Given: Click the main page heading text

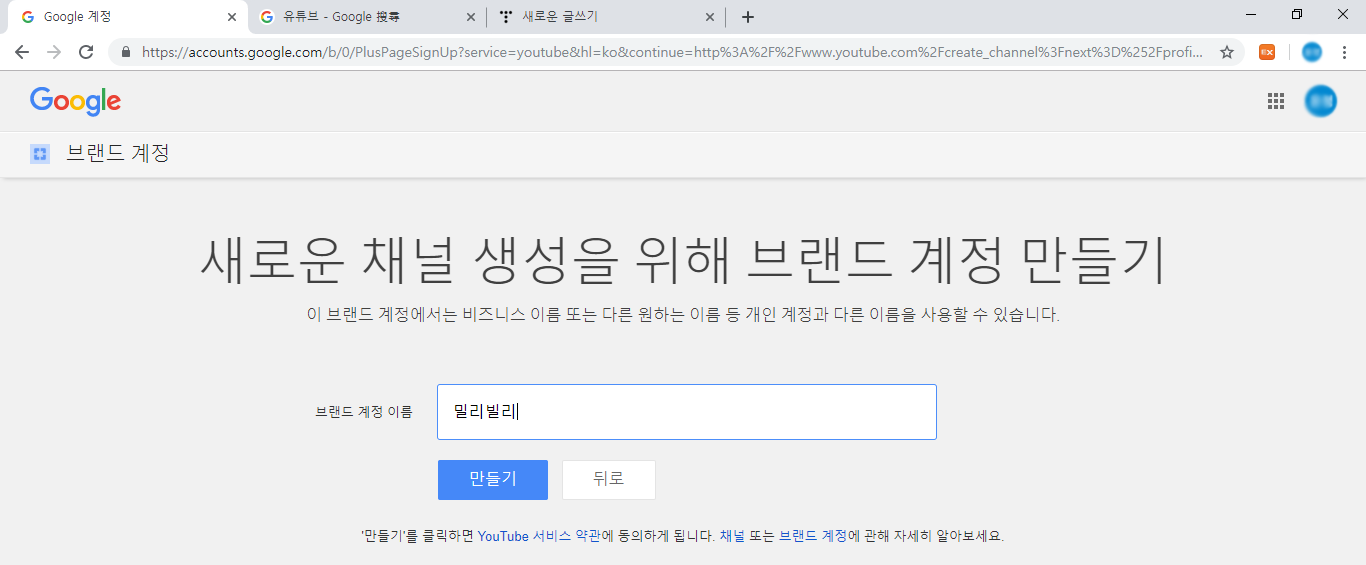Looking at the screenshot, I should tap(683, 261).
